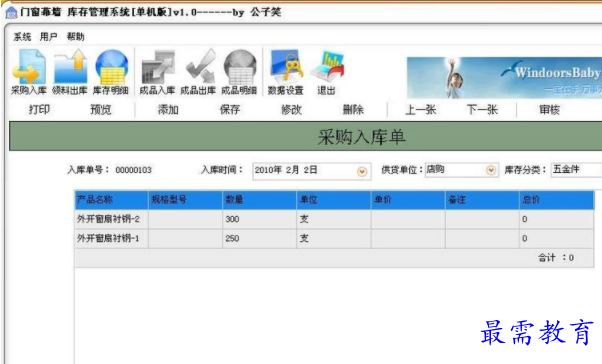Go to previous record with 上一张
The height and width of the screenshot is (364, 602).
click(x=421, y=110)
